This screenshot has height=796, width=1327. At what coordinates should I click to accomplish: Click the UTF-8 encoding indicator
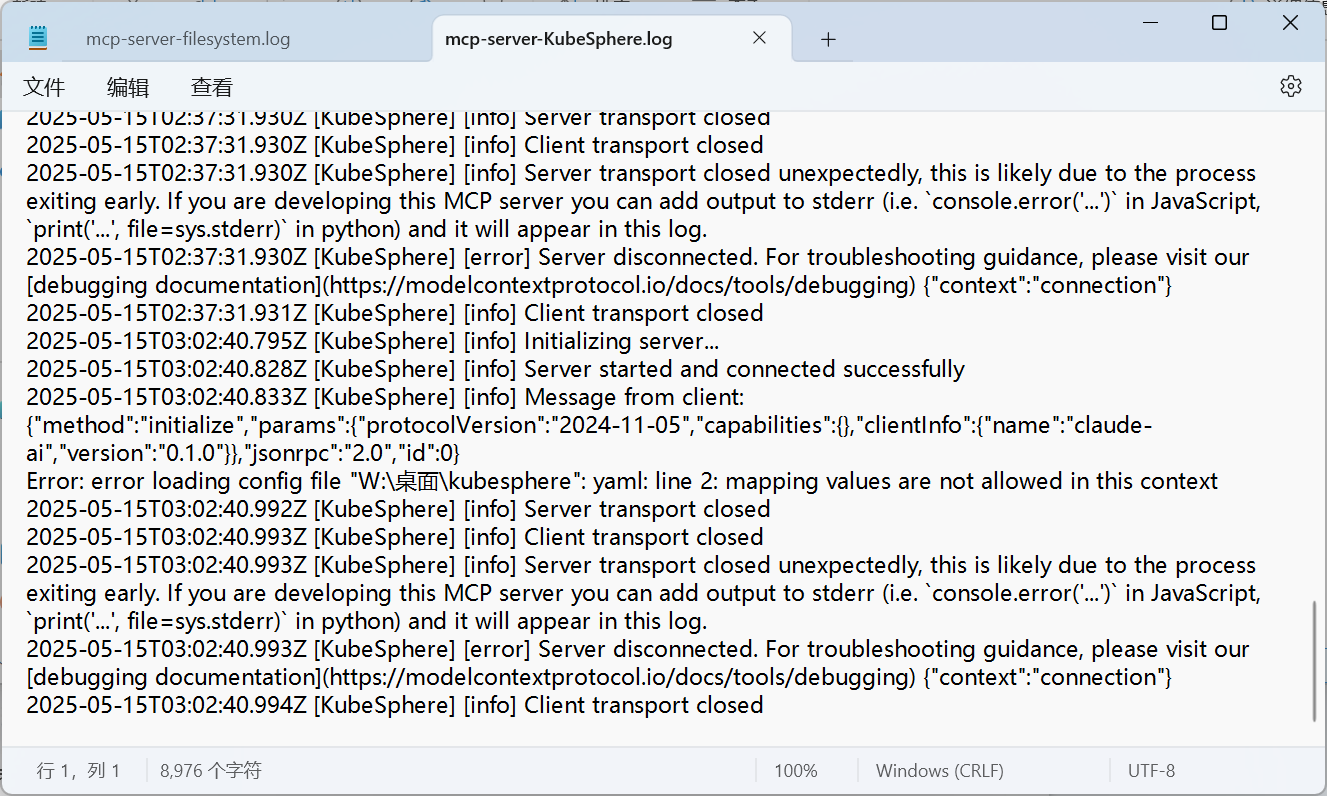point(1152,771)
